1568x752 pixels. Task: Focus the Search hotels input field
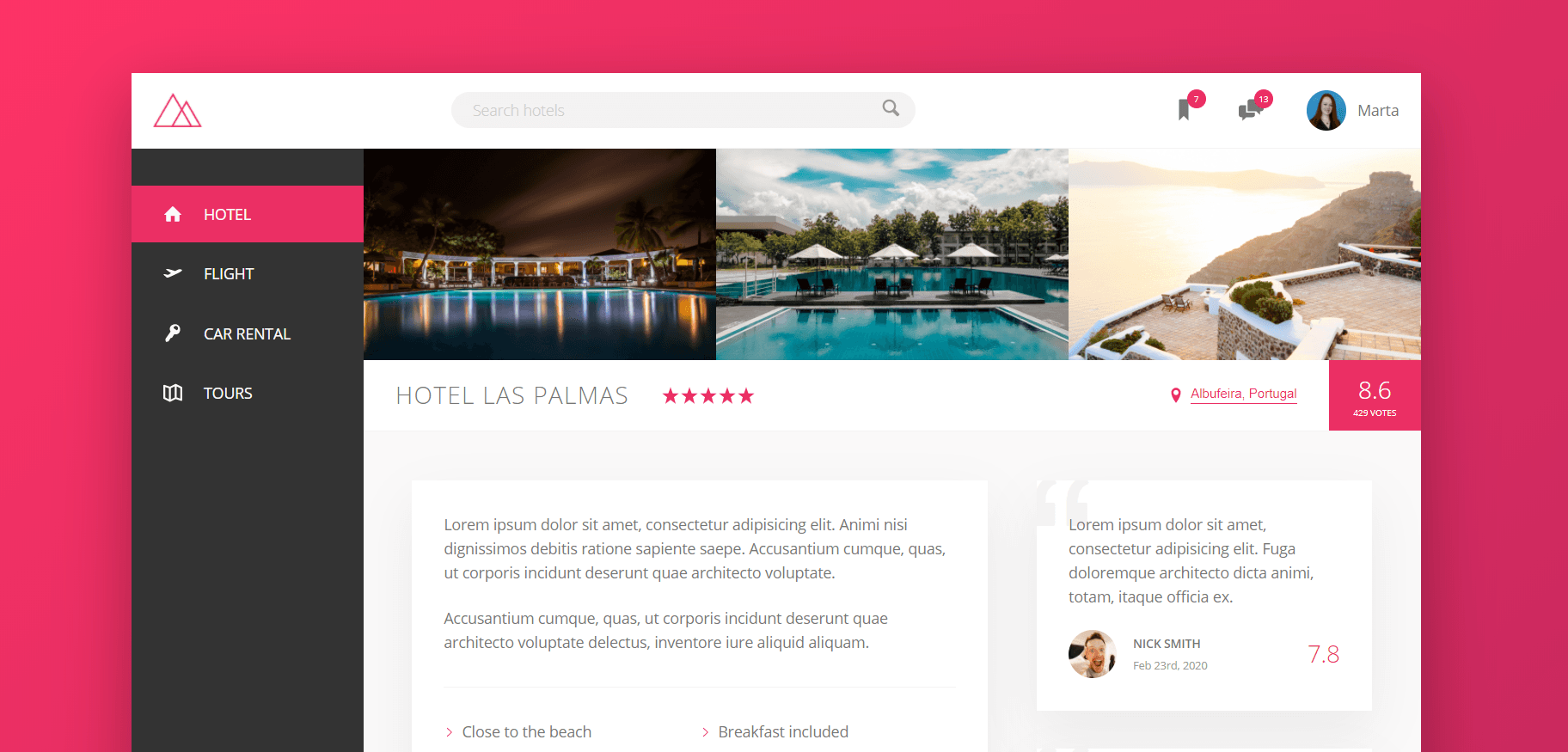point(683,110)
